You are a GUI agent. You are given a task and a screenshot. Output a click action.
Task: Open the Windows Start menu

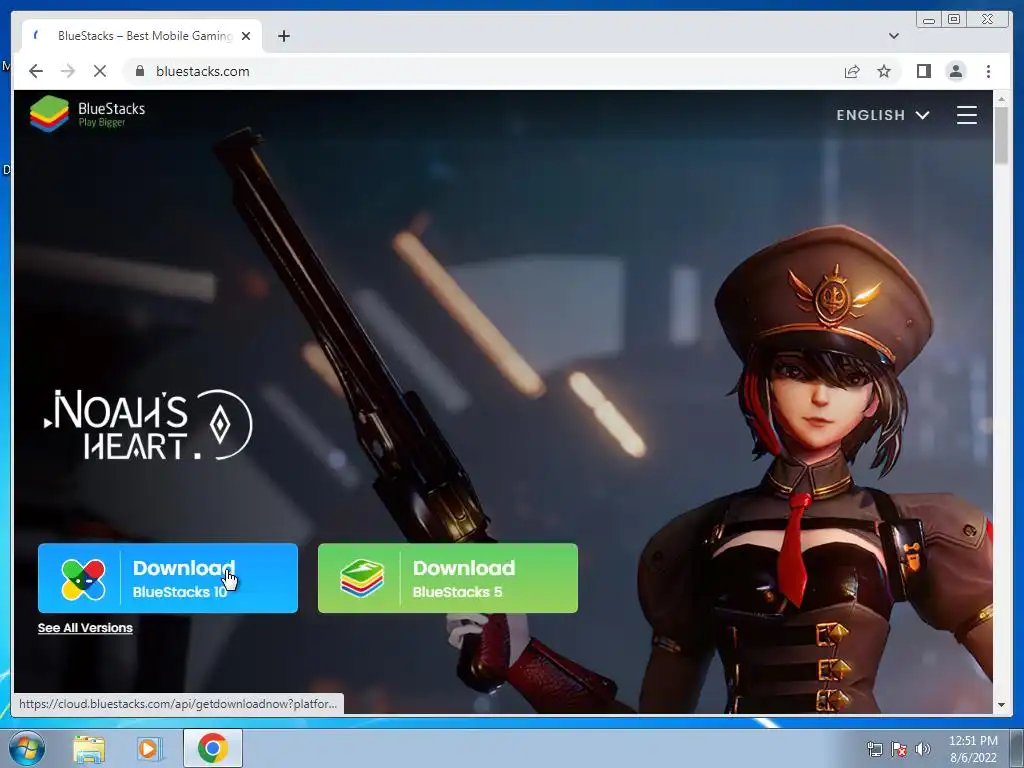pos(26,748)
